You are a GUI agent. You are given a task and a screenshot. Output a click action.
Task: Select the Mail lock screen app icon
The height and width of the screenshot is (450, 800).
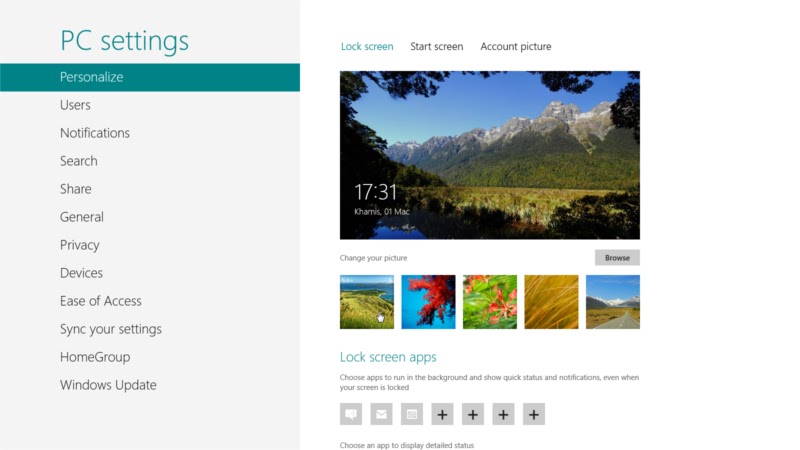[382, 414]
